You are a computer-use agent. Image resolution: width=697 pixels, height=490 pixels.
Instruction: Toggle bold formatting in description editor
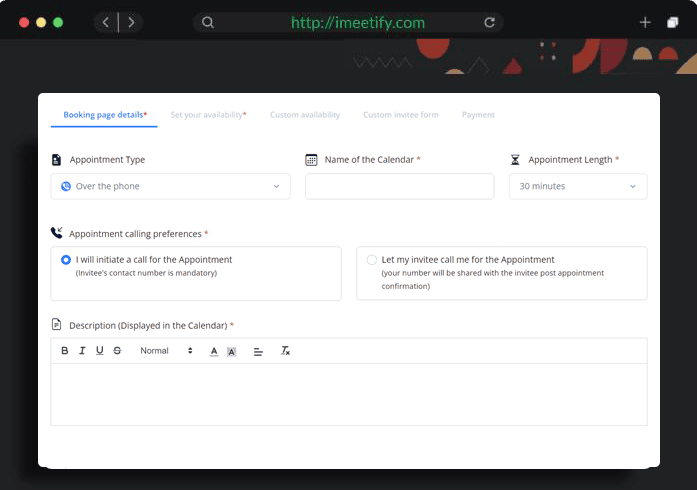(x=65, y=351)
